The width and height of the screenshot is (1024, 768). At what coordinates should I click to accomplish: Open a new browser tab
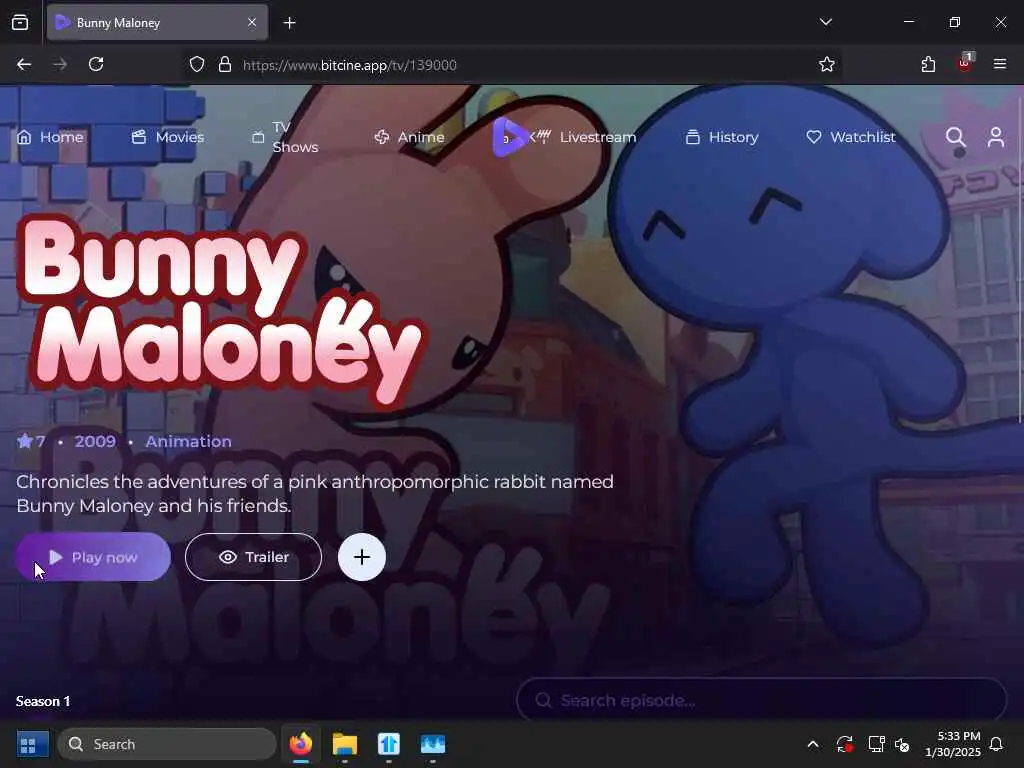pyautogui.click(x=289, y=23)
